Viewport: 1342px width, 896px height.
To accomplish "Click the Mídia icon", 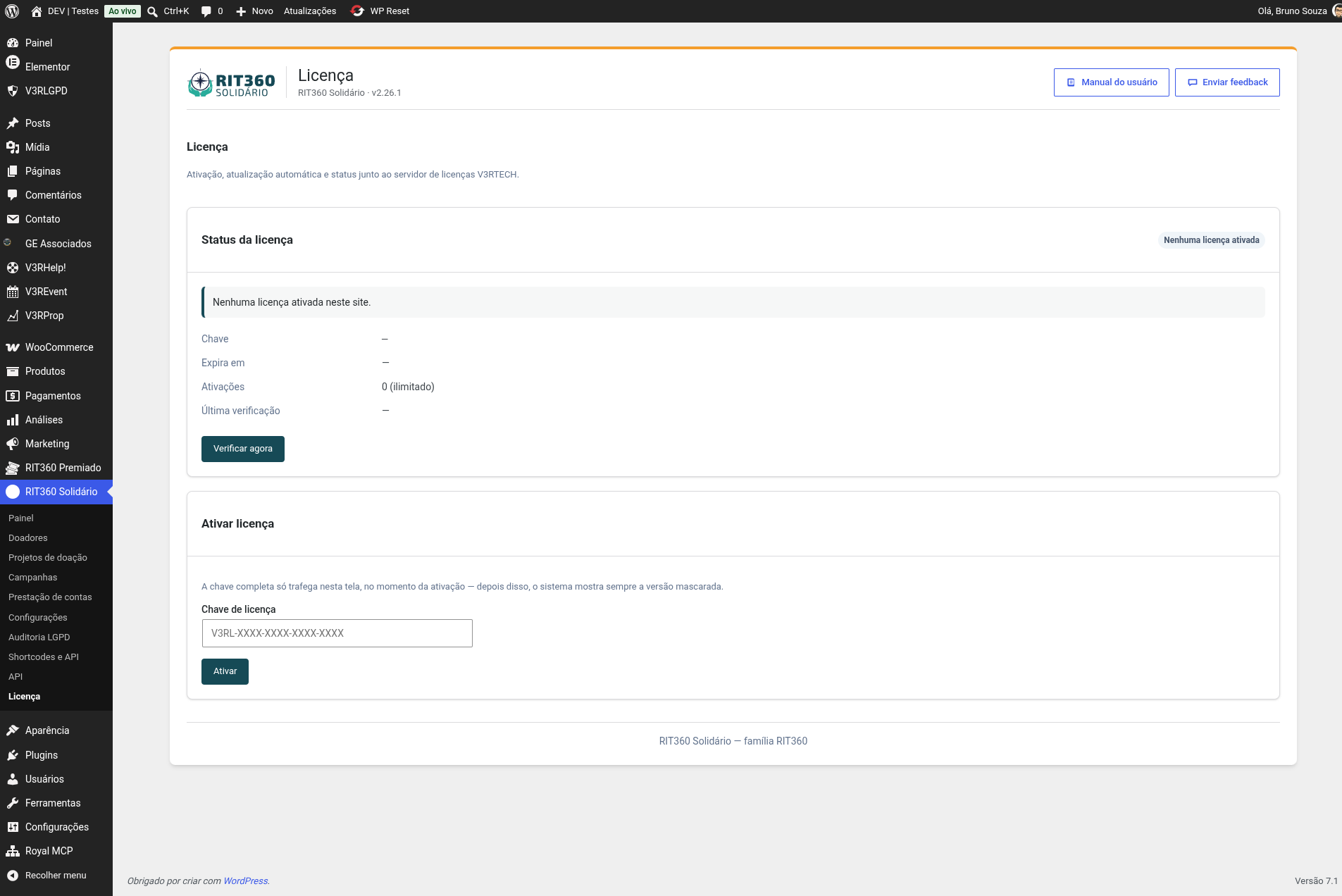I will (13, 147).
